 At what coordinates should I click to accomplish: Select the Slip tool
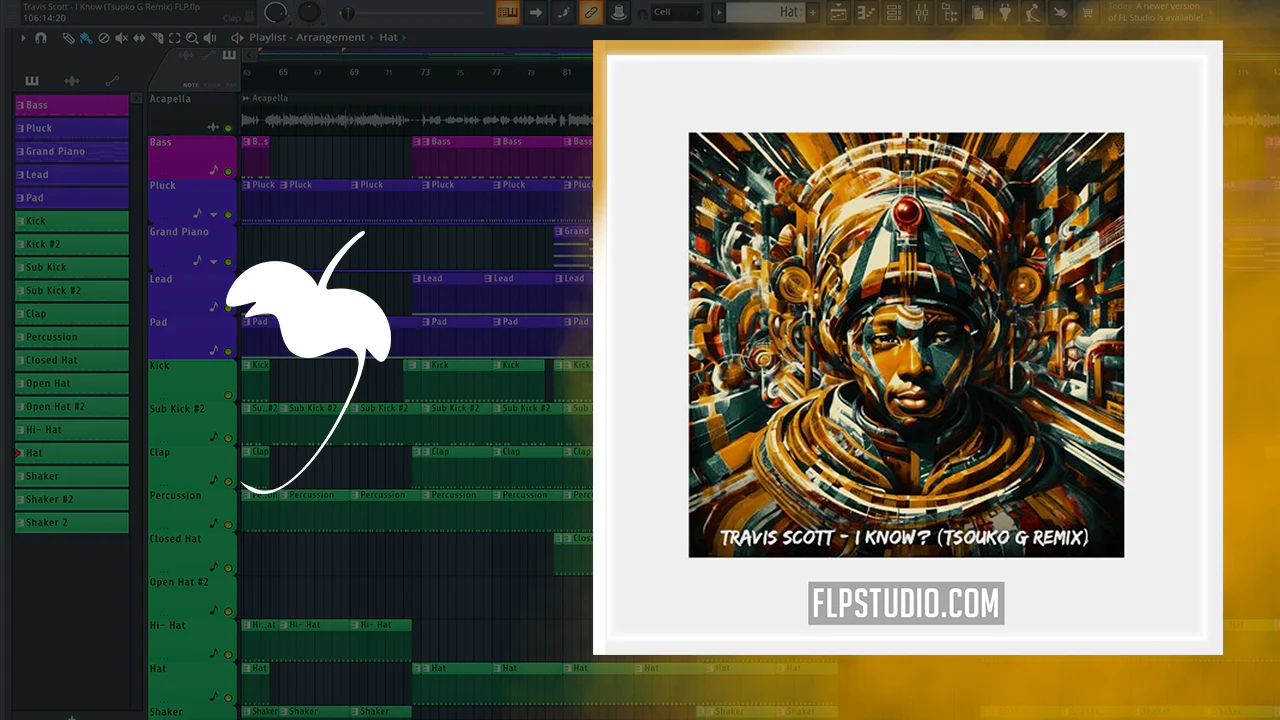[139, 38]
